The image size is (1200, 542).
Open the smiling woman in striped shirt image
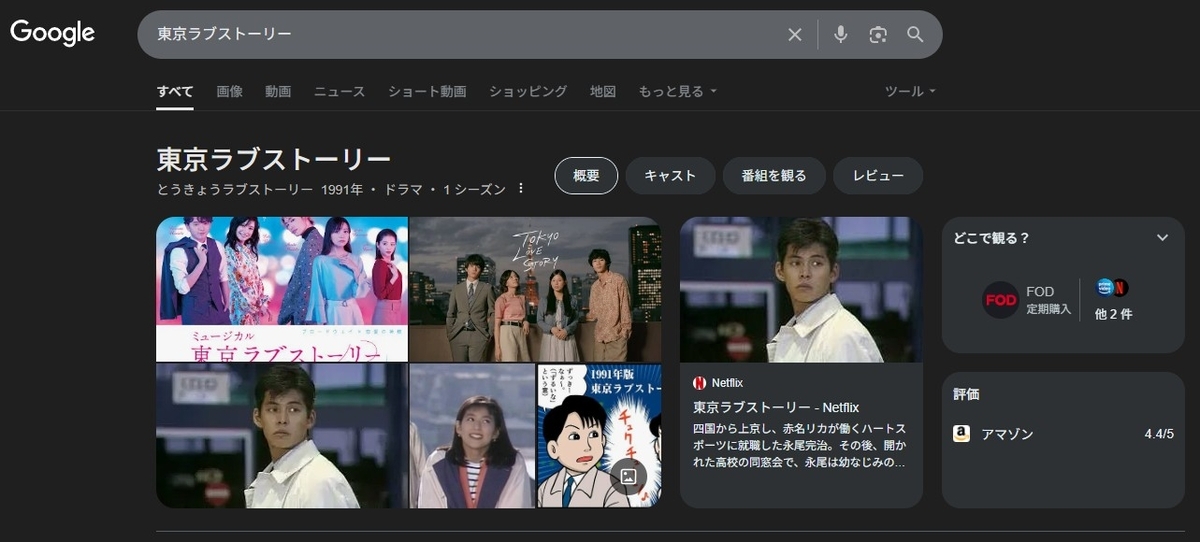point(472,436)
